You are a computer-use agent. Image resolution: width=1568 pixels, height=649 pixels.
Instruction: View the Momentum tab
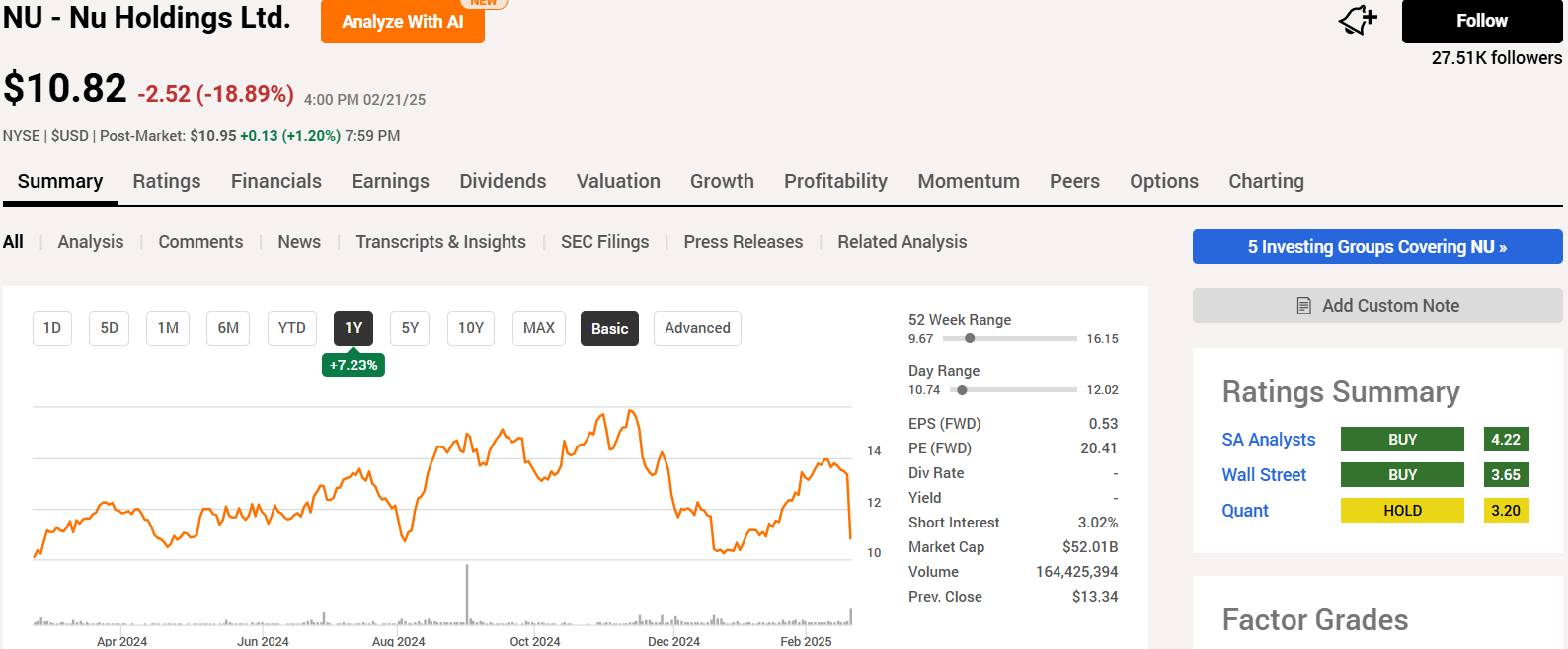point(969,181)
